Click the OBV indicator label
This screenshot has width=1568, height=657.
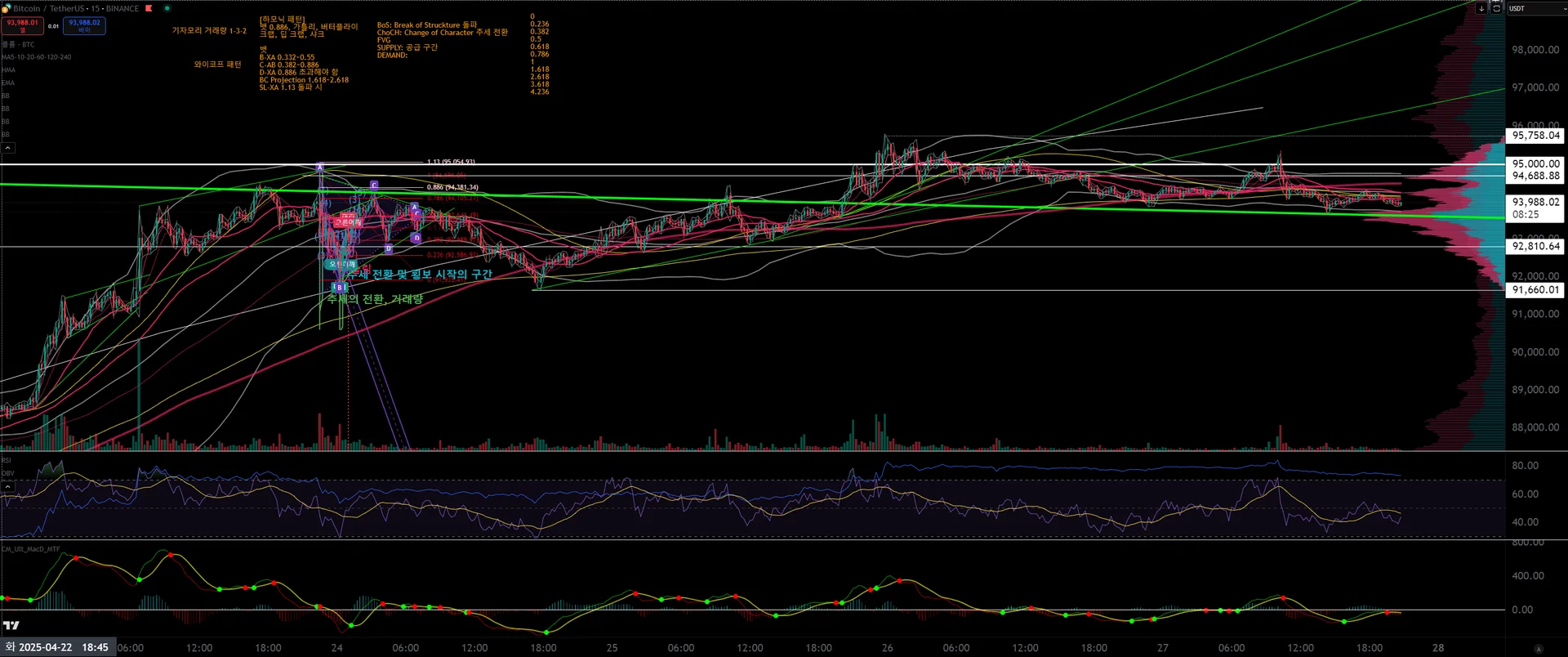7,473
